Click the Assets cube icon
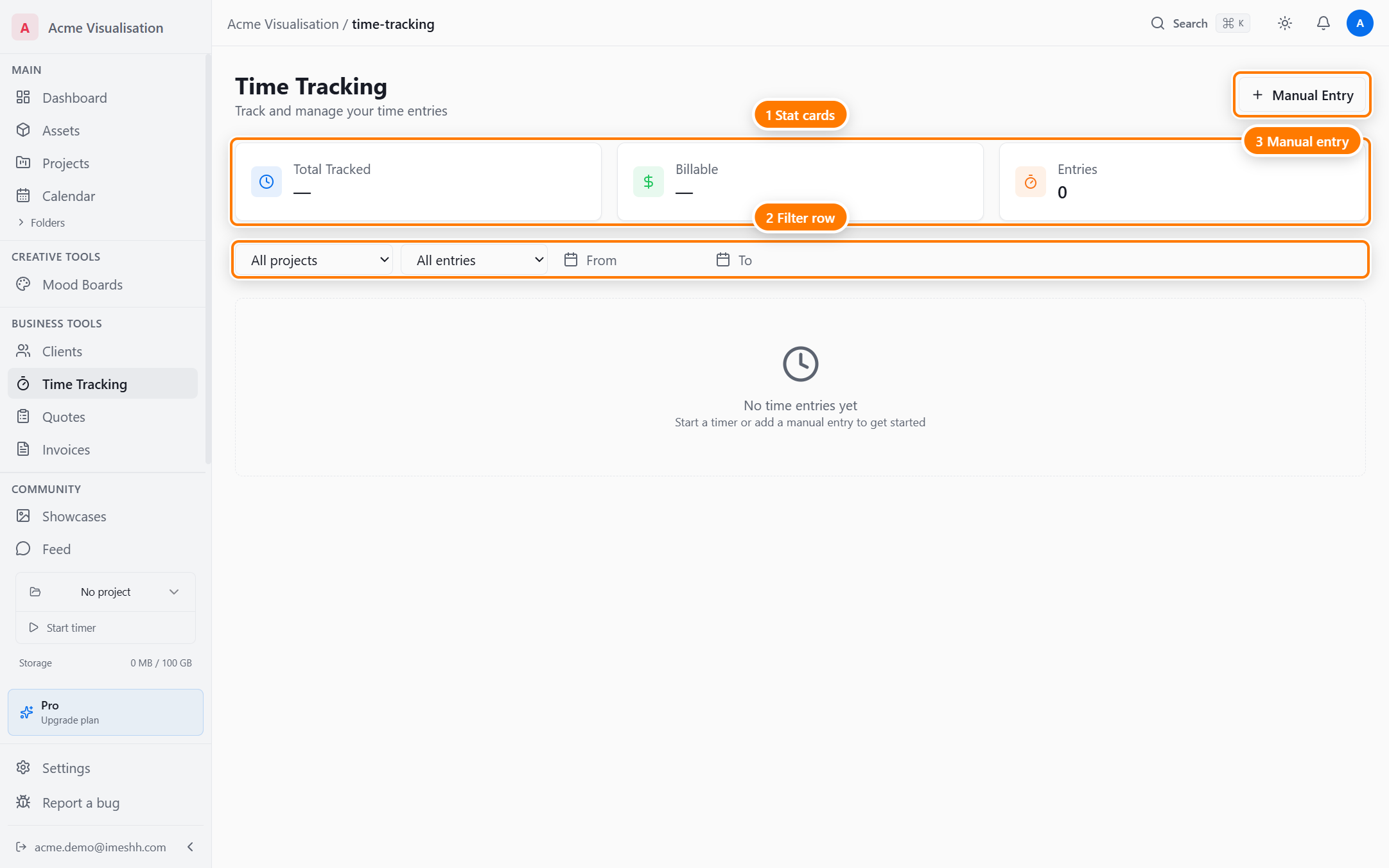Screen dimensions: 1389x868 tap(23, 130)
